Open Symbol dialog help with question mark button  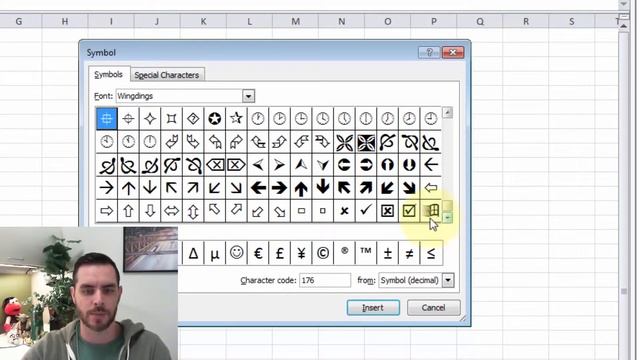429,52
